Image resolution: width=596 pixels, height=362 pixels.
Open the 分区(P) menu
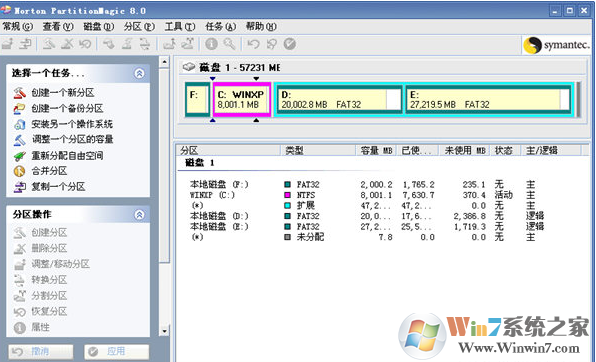click(x=139, y=26)
